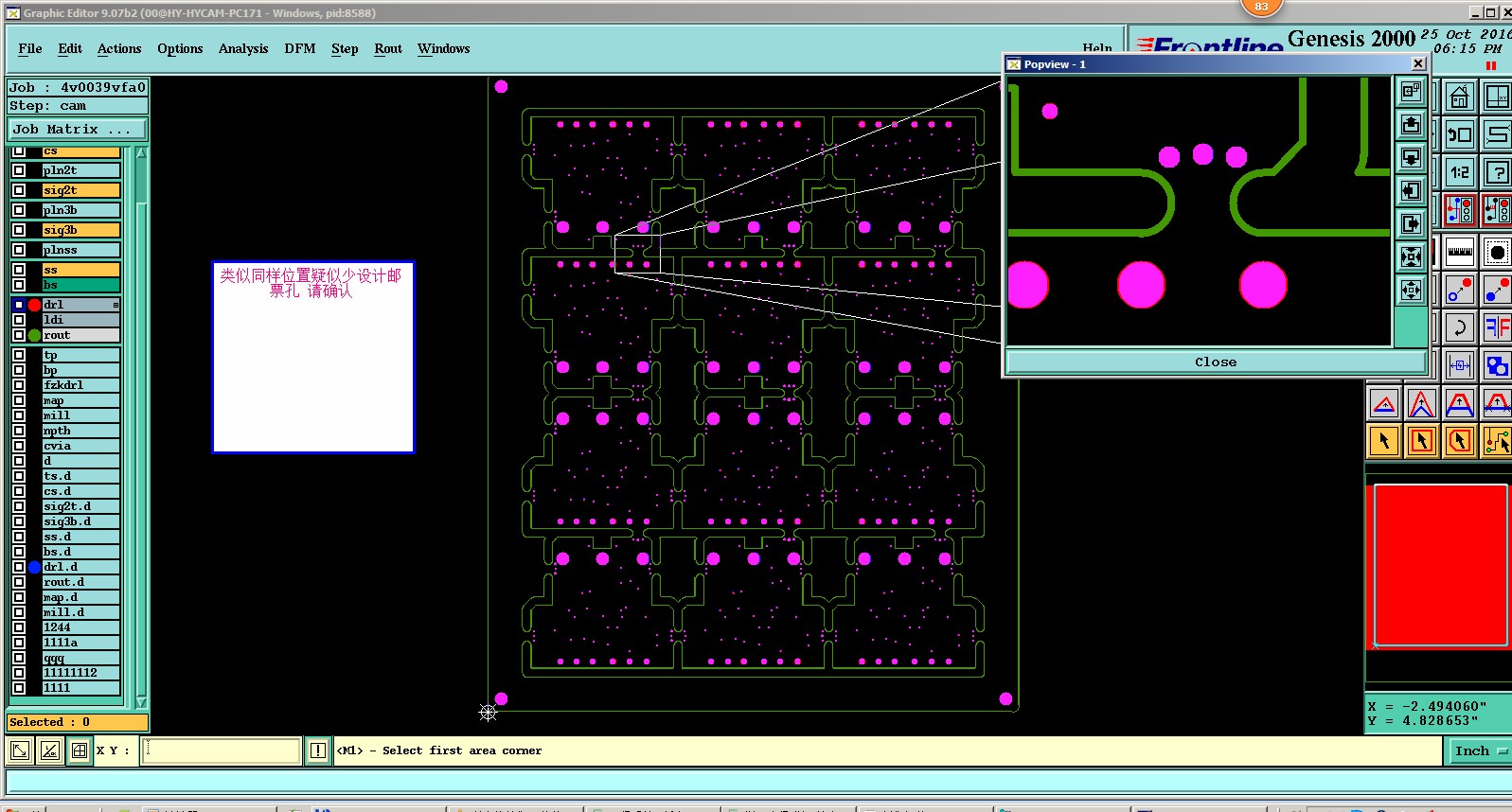
Task: Click the undo zoom icon
Action: tap(1459, 133)
